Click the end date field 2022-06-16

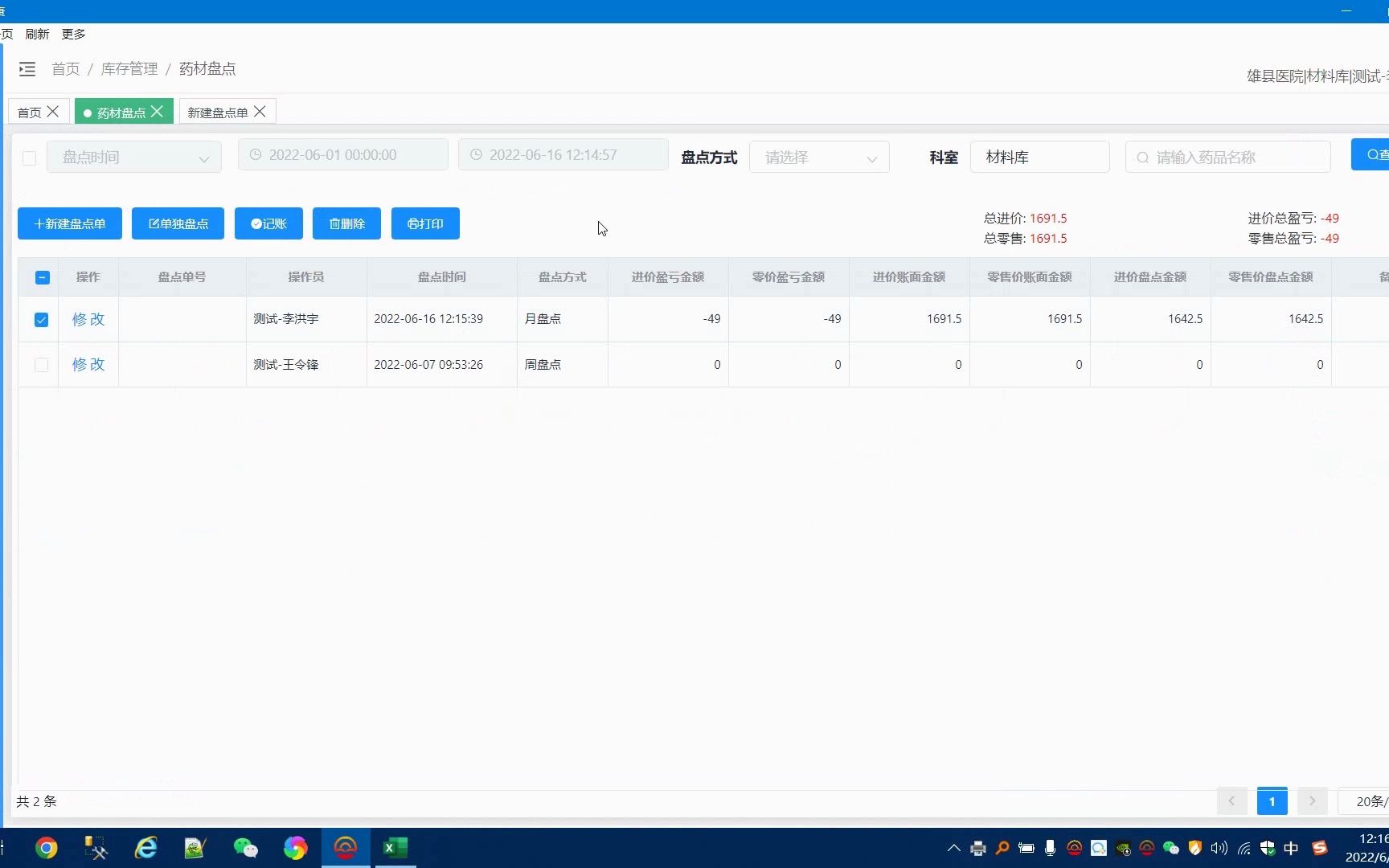point(563,155)
